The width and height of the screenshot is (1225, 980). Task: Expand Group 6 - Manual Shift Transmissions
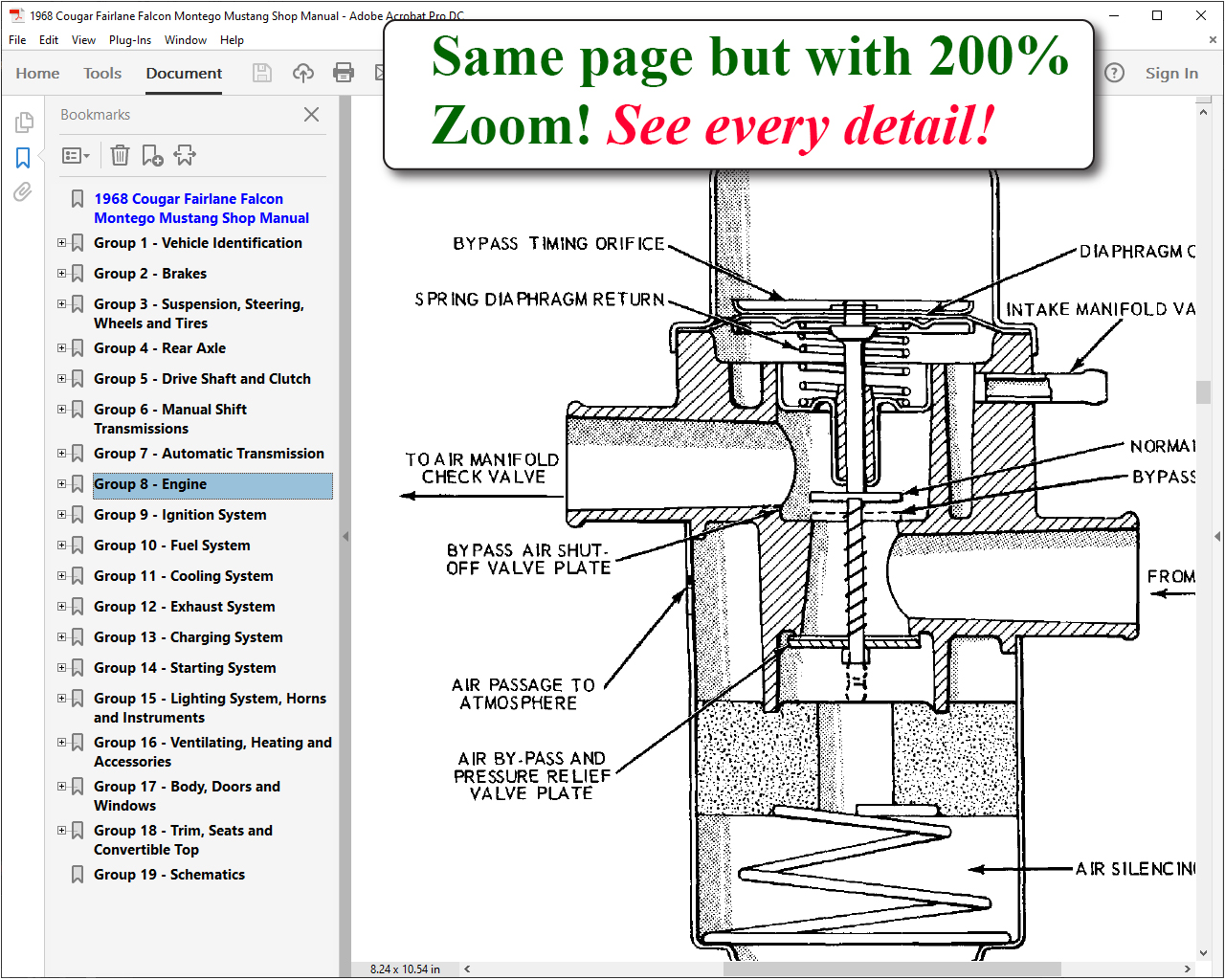62,410
